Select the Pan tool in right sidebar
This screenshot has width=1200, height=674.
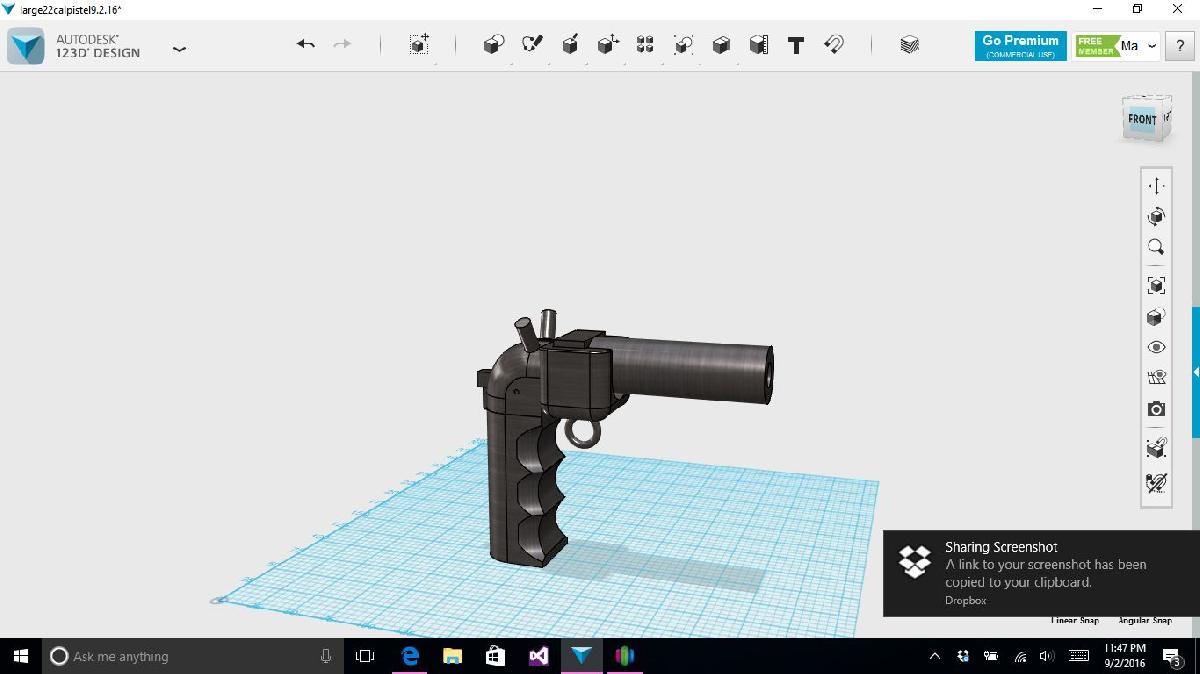[x=1156, y=185]
